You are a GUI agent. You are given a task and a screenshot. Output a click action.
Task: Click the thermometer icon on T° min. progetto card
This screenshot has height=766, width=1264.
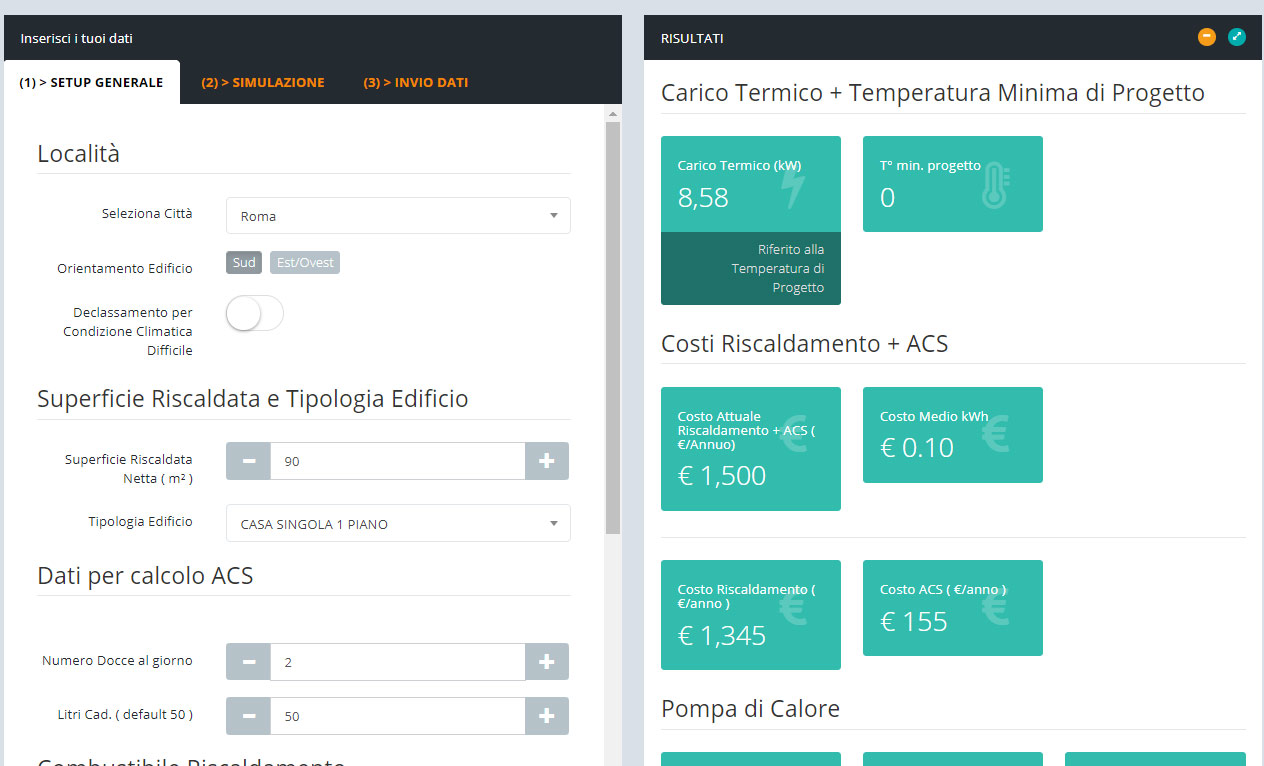pos(994,186)
